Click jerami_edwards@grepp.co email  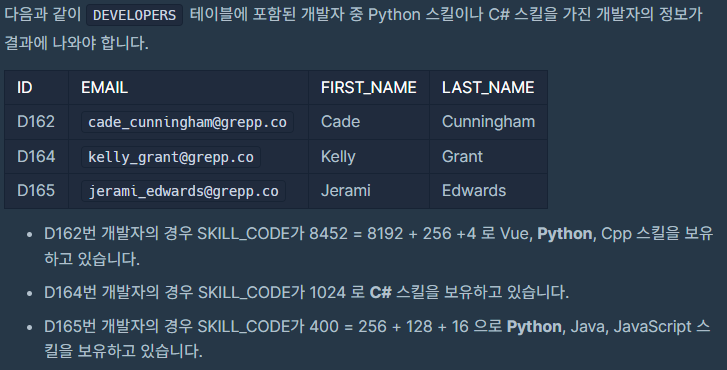tap(183, 191)
